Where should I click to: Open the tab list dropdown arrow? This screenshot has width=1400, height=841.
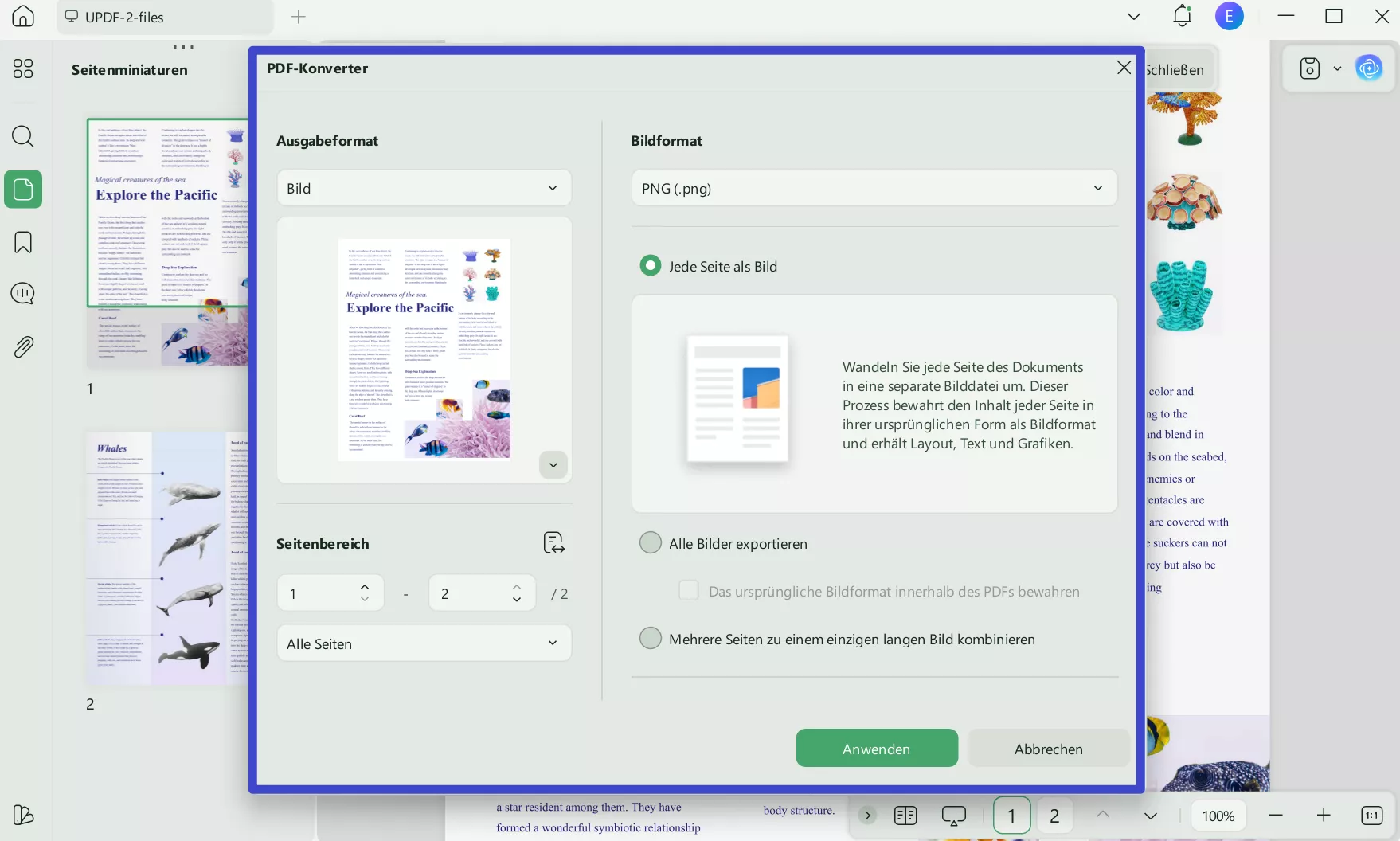pos(1134,17)
